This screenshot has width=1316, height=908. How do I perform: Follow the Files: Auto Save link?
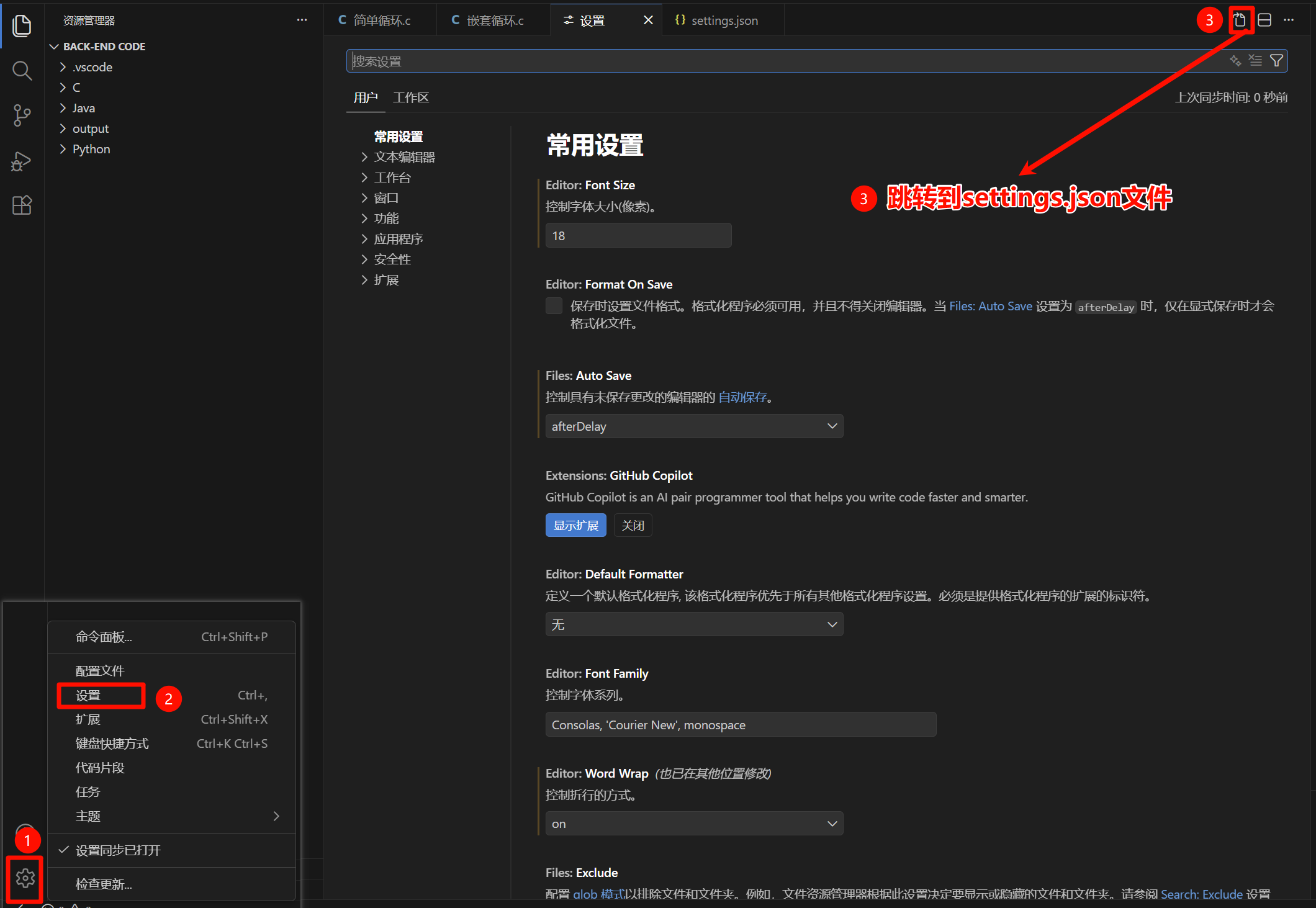pyautogui.click(x=990, y=306)
